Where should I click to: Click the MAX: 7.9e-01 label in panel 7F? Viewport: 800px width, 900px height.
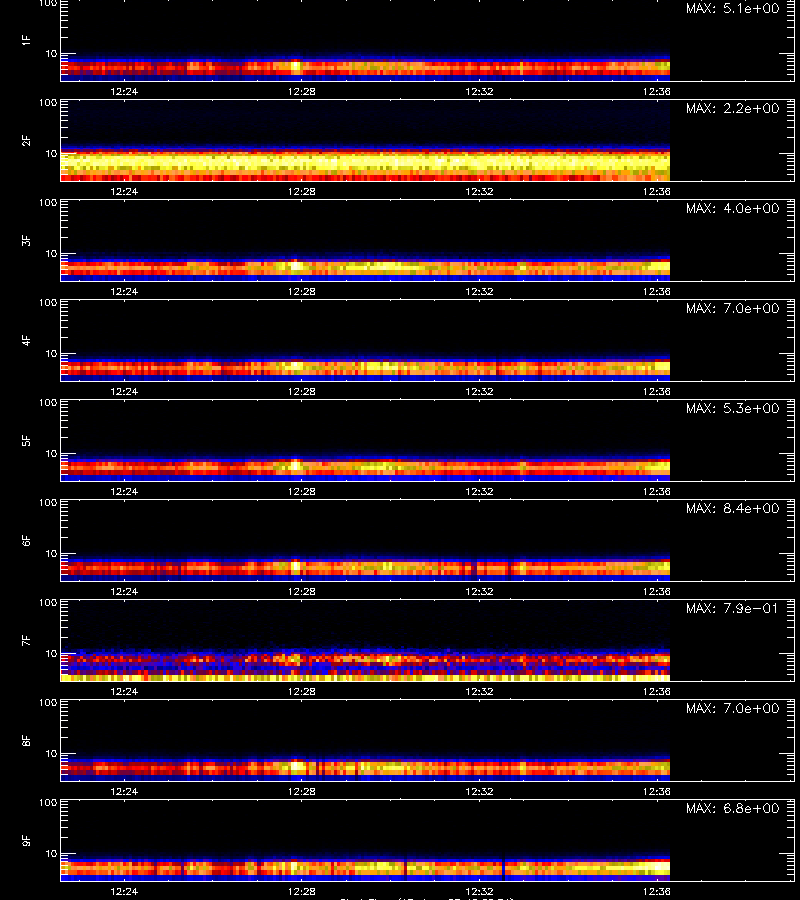[733, 608]
